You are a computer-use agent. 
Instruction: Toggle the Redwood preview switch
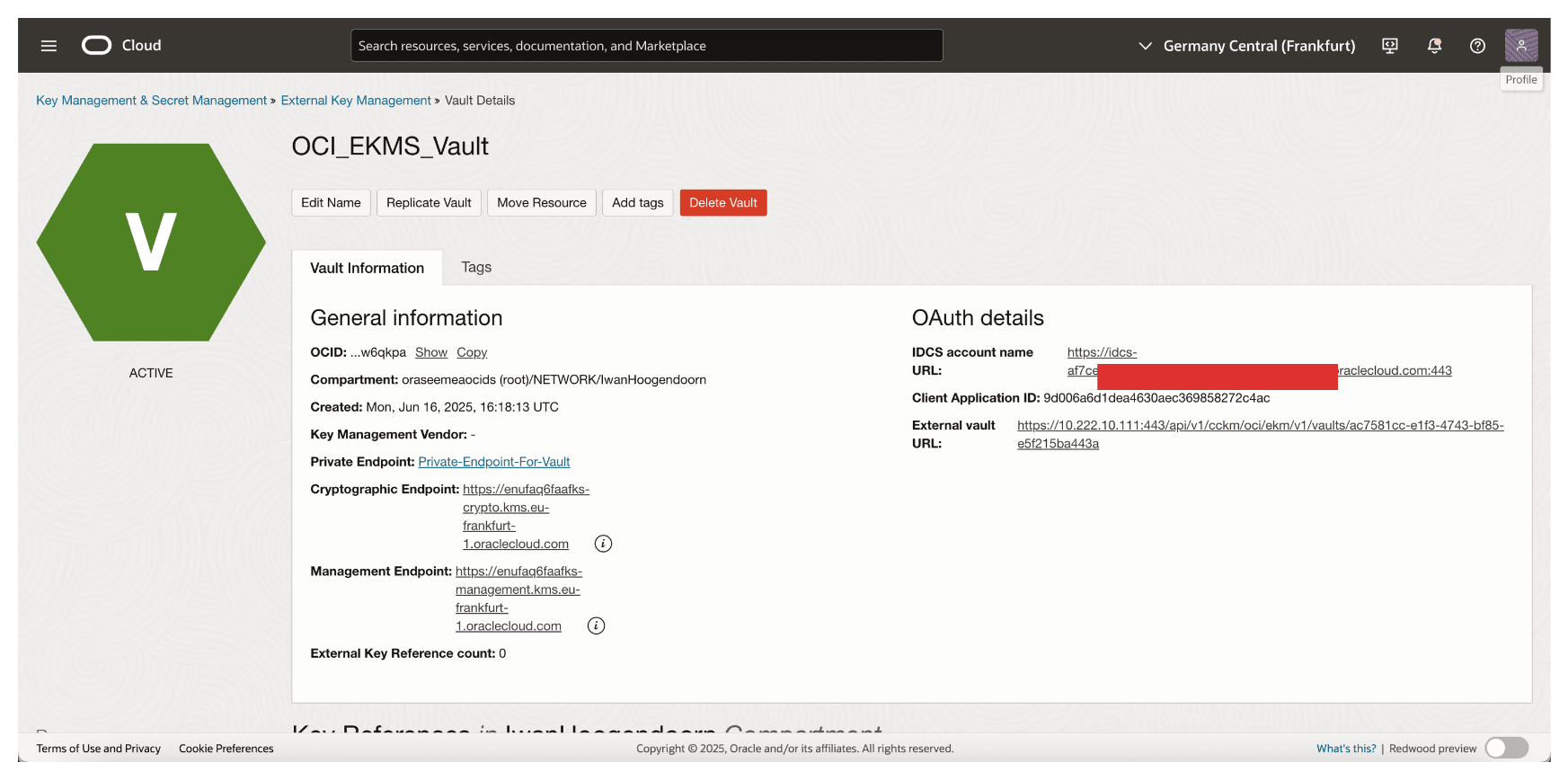(1507, 748)
